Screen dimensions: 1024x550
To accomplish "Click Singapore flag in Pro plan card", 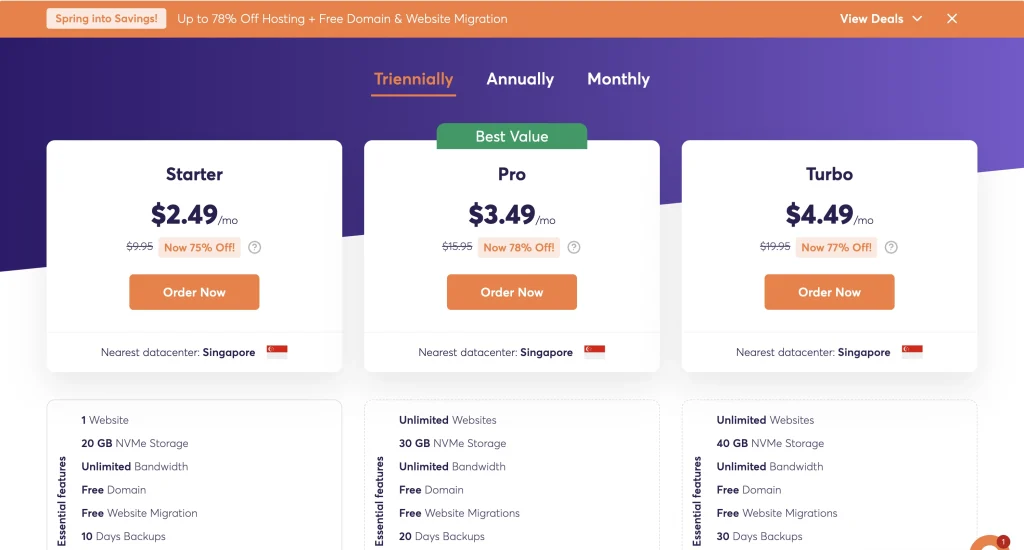I will (x=594, y=351).
